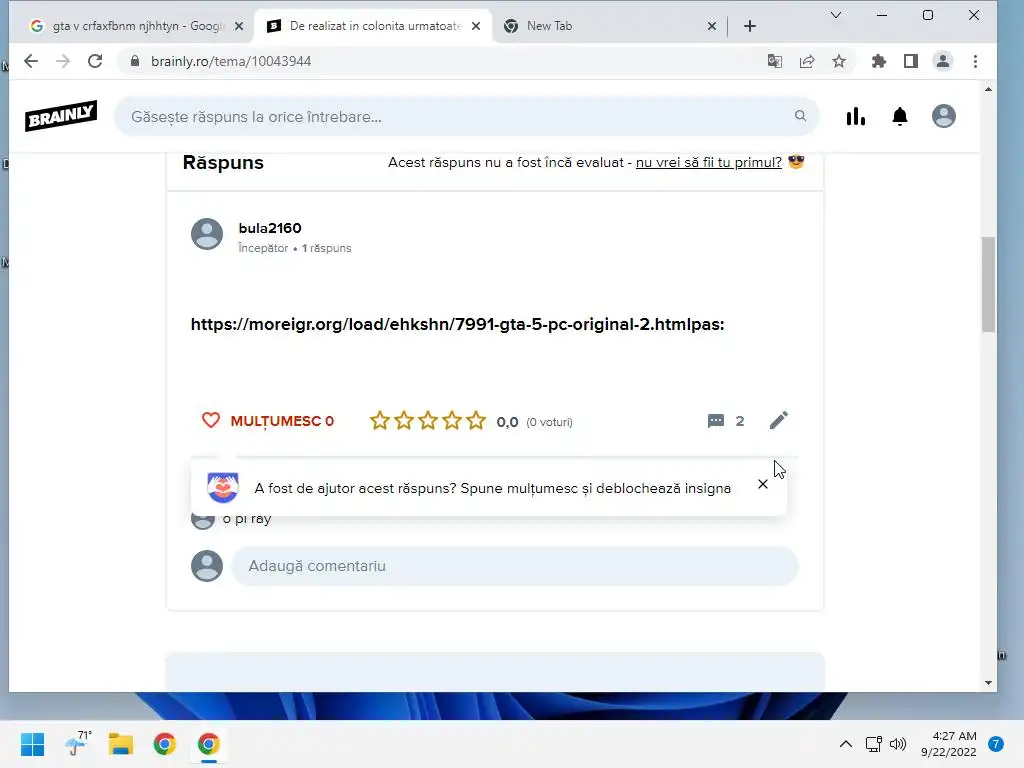The height and width of the screenshot is (768, 1024).
Task: Toggle Chrome side panel icon
Action: 911,61
